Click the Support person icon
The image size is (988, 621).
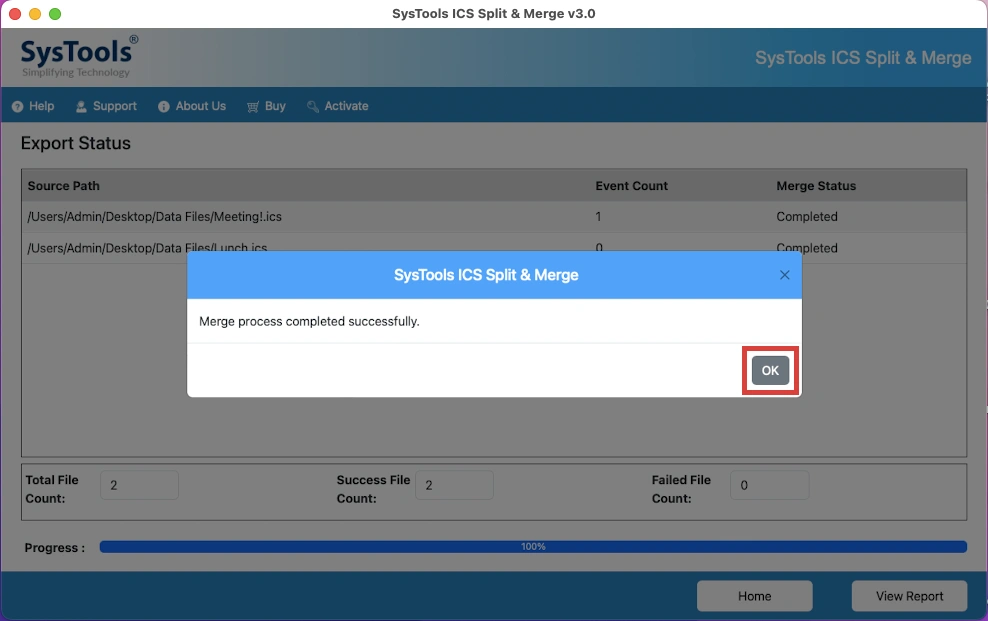tap(81, 106)
